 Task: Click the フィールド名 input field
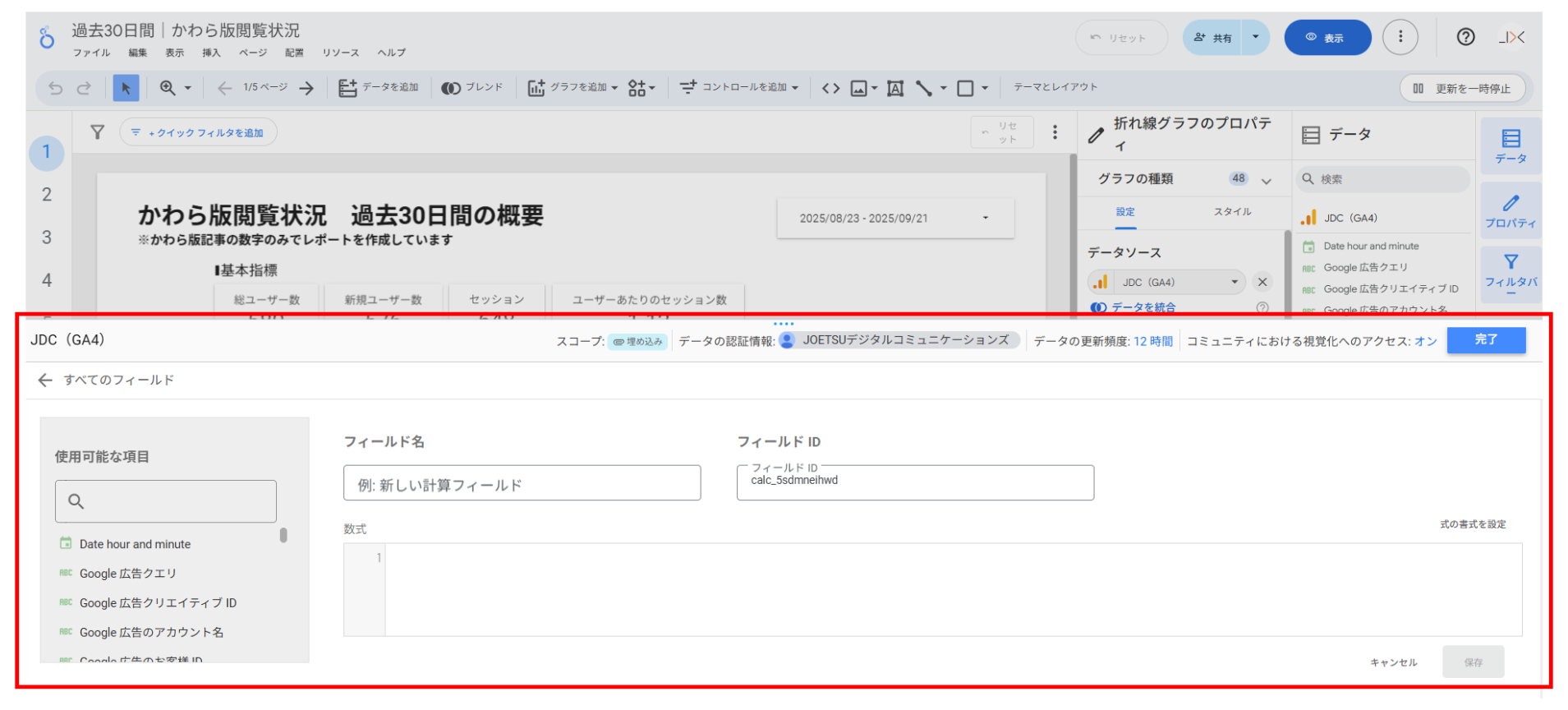[x=522, y=484]
